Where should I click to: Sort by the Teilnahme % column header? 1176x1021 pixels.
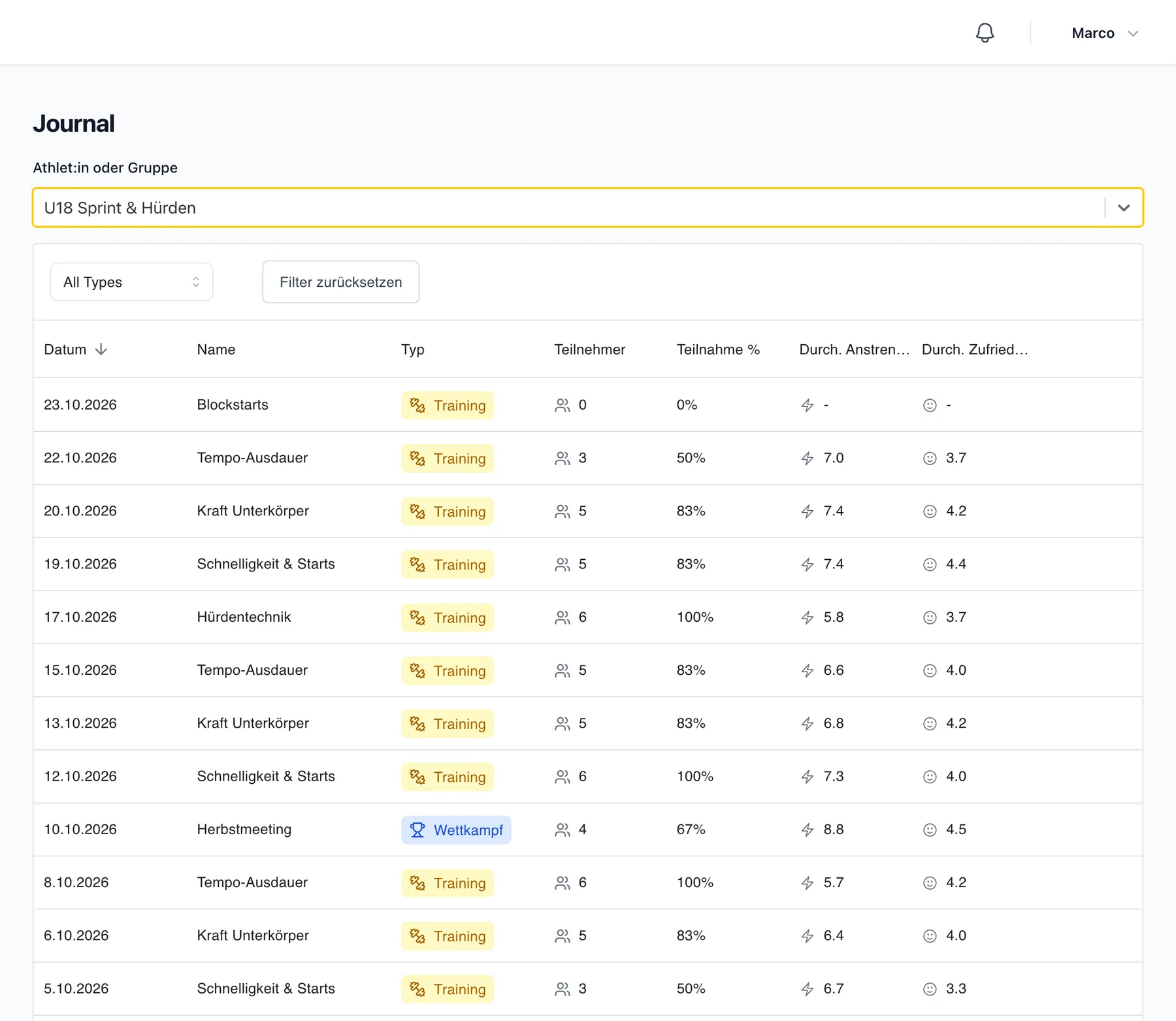point(718,349)
